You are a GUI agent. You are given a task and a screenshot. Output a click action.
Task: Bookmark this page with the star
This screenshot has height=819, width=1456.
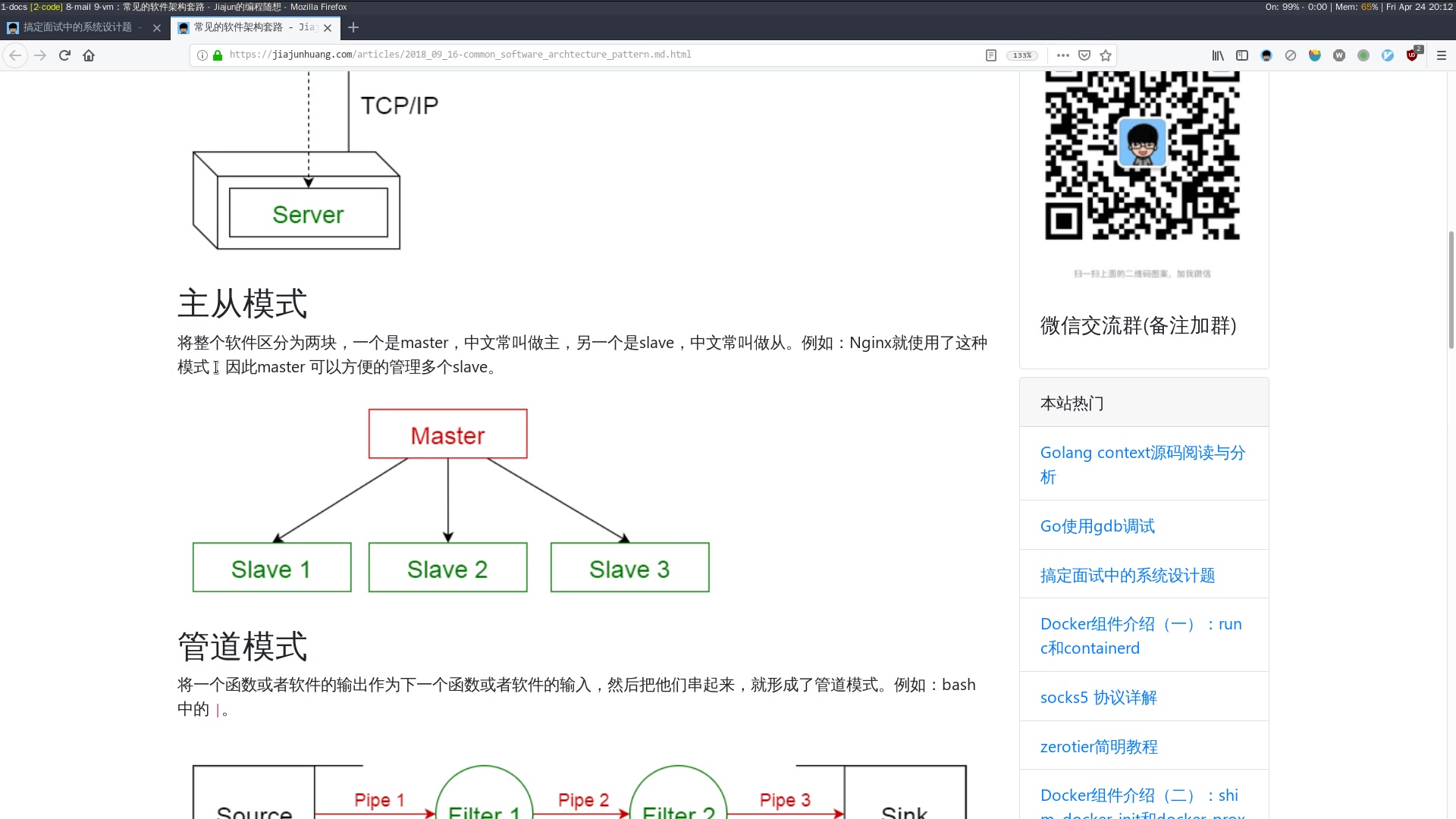pos(1106,55)
